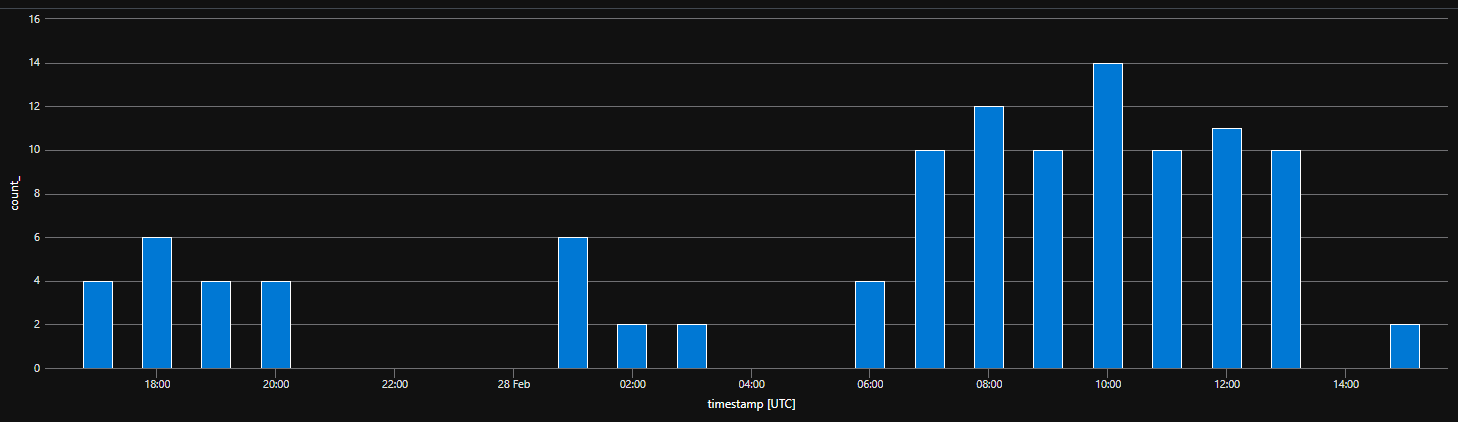Click the 12:00 bar with count 11
1458x422 pixels.
[x=1226, y=249]
